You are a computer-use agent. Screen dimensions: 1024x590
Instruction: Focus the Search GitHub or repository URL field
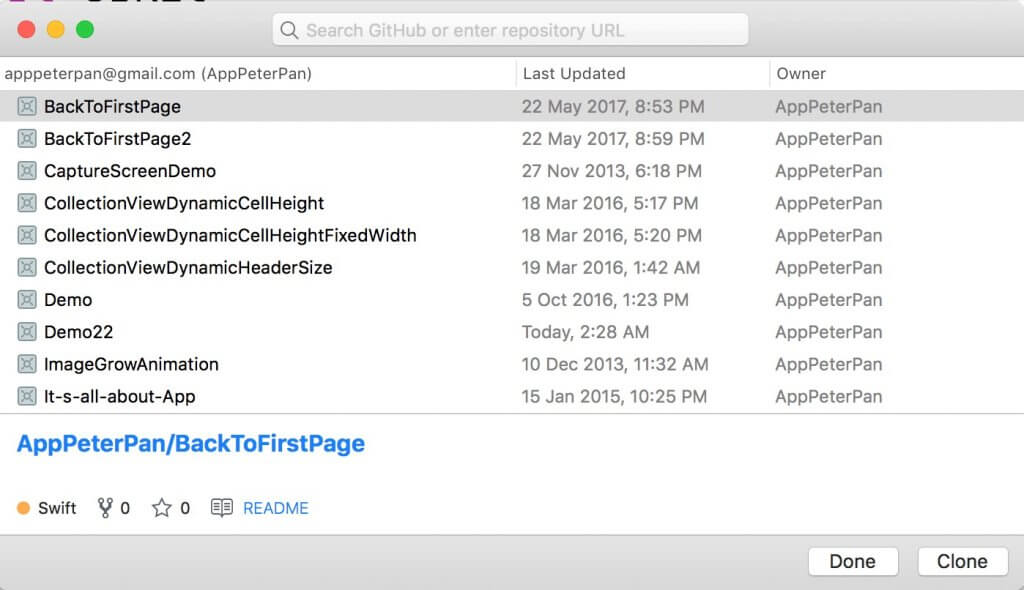click(x=510, y=30)
